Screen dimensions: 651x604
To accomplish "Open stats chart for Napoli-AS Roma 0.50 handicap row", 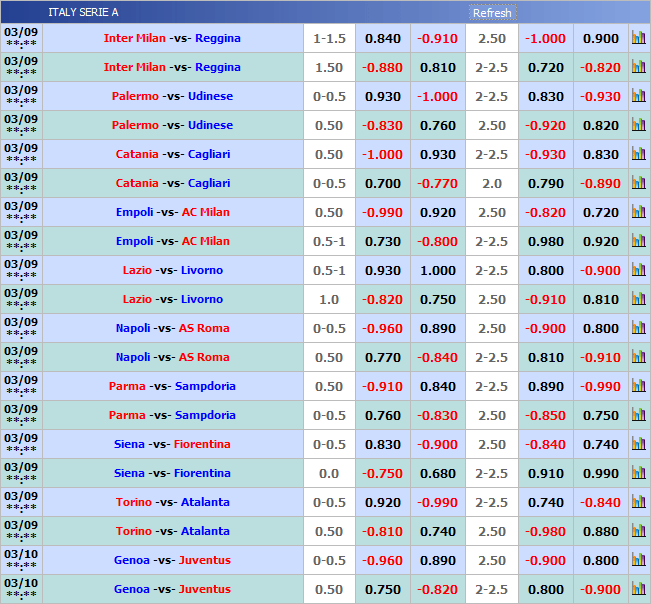I will tap(639, 357).
